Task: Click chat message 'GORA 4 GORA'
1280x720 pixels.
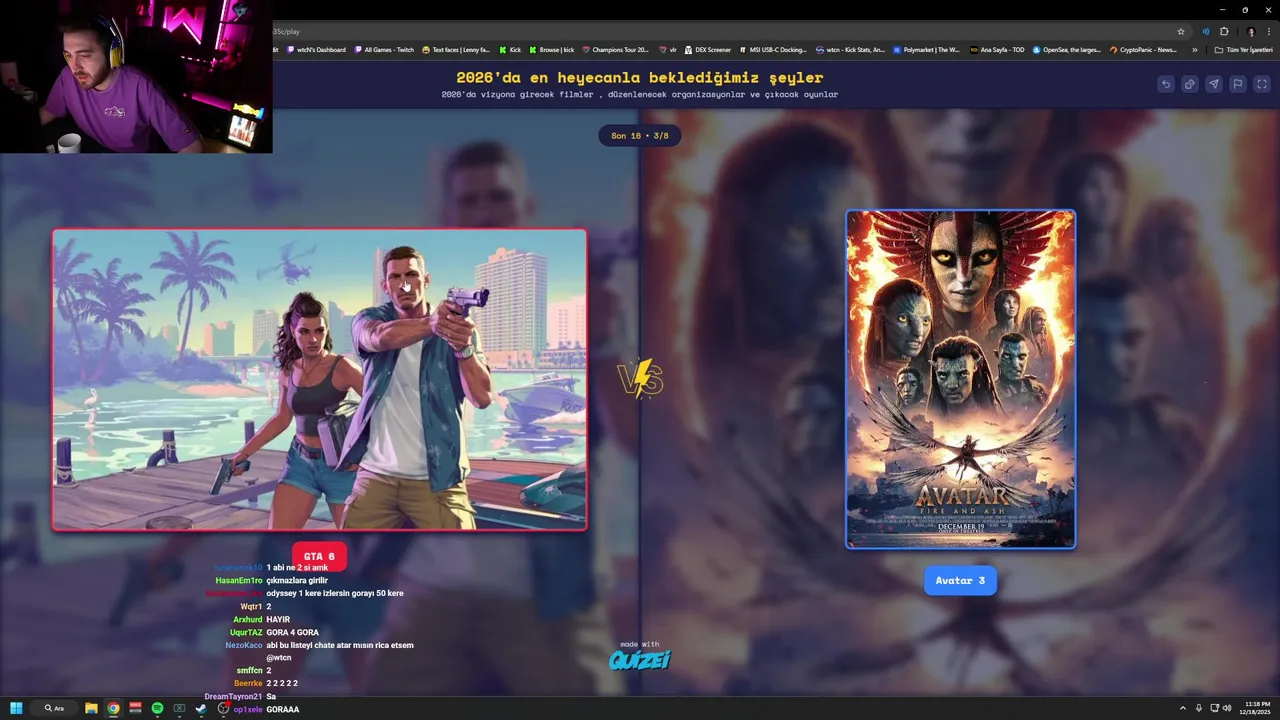Action: 293,632
